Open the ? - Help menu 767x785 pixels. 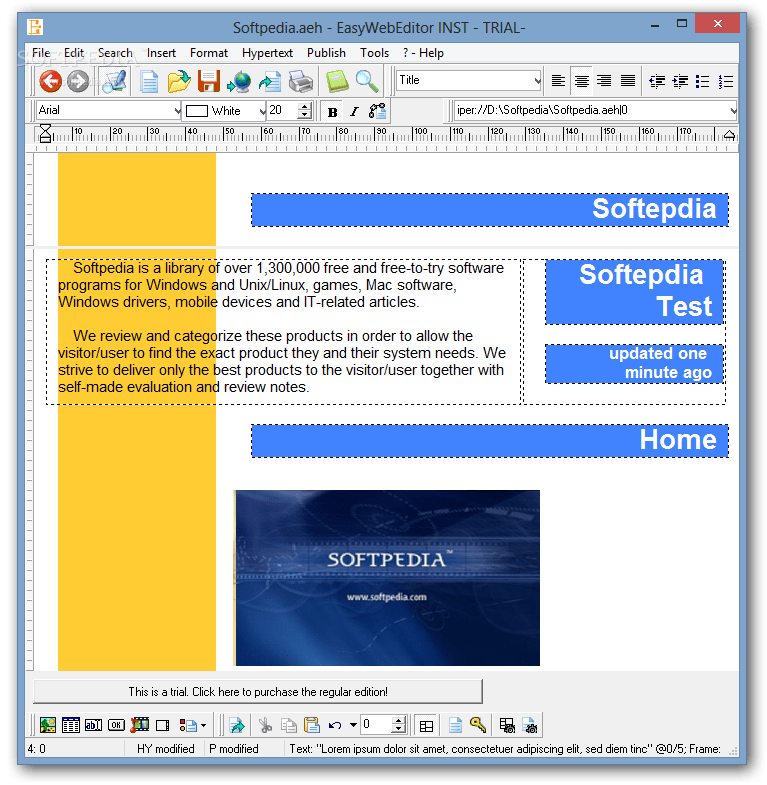pos(423,53)
